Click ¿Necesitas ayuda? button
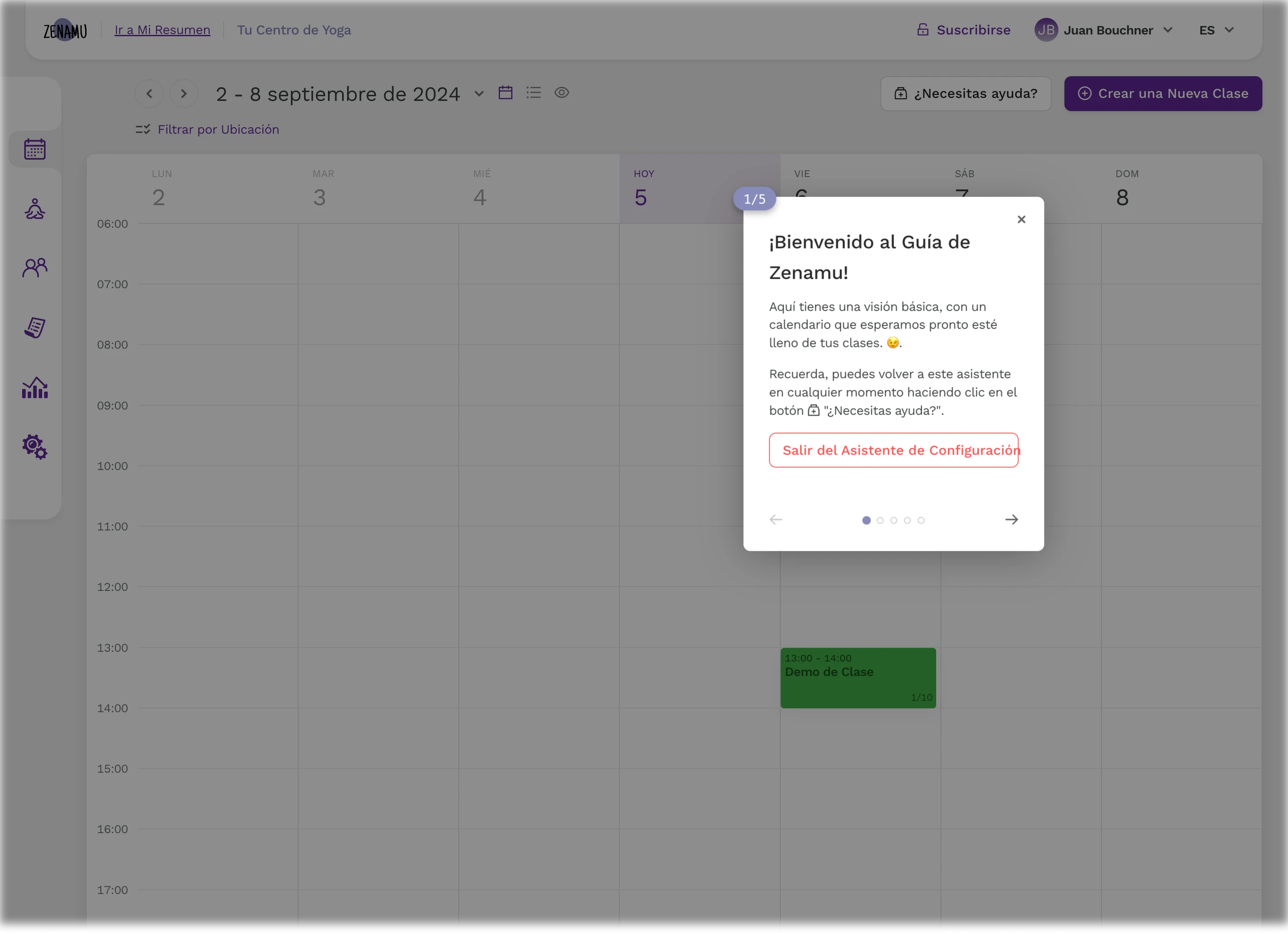 pos(966,94)
